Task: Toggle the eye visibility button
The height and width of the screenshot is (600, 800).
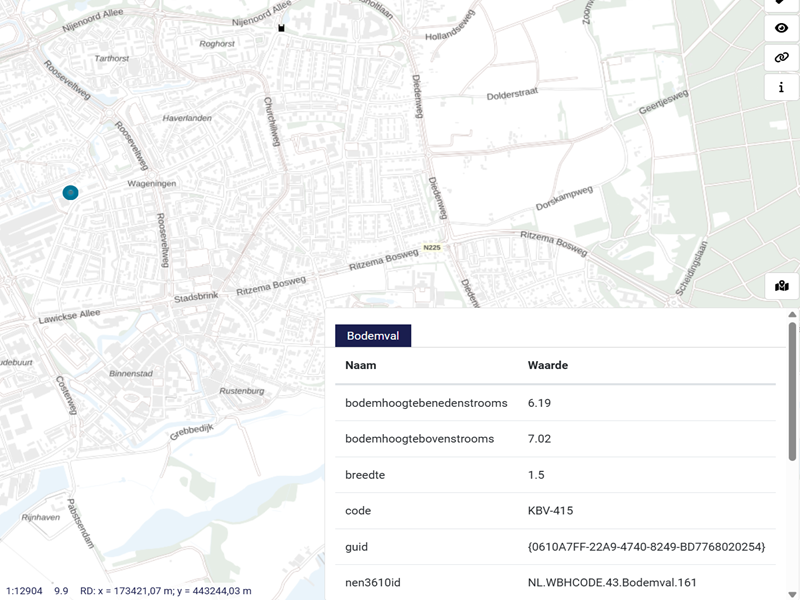Action: 781,28
